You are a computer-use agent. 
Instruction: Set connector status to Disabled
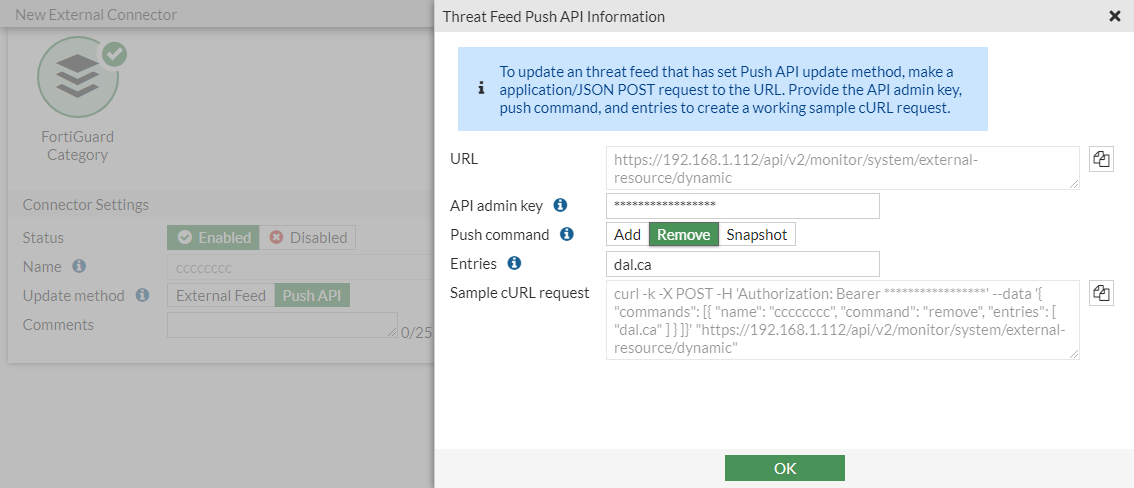[308, 237]
